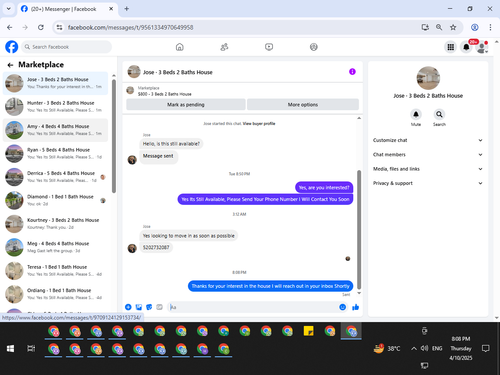Choose a sticker in the composer
Viewport: 500px width, 375px height.
click(149, 307)
